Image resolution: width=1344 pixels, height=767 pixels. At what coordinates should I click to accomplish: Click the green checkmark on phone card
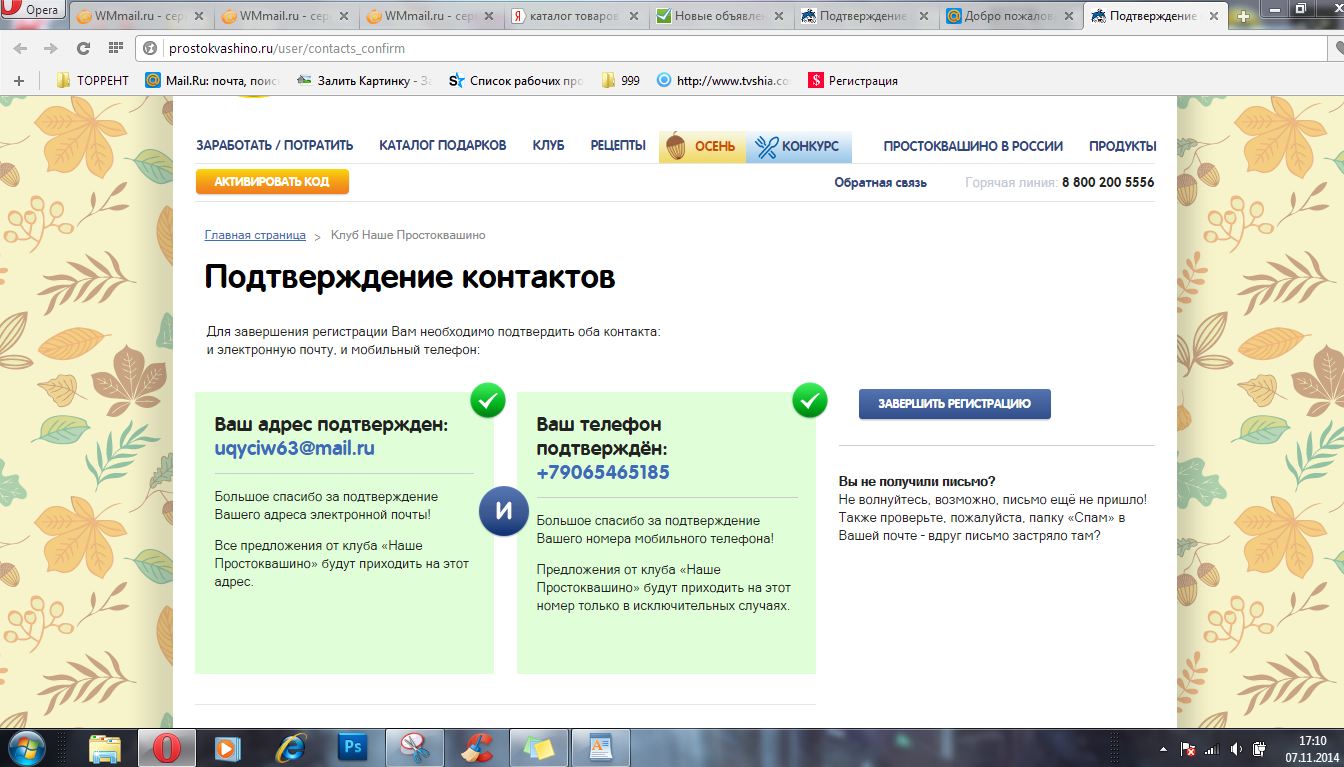pos(809,401)
